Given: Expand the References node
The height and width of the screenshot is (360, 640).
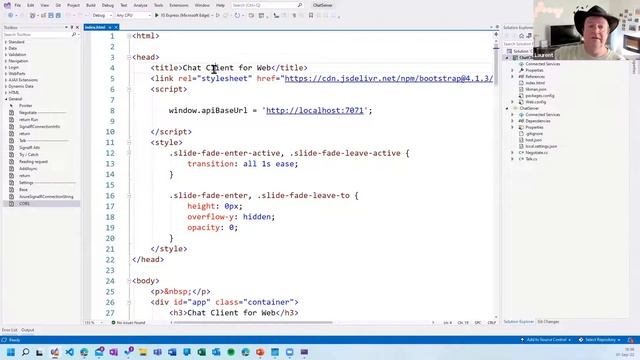Looking at the screenshot, I should pos(513,76).
